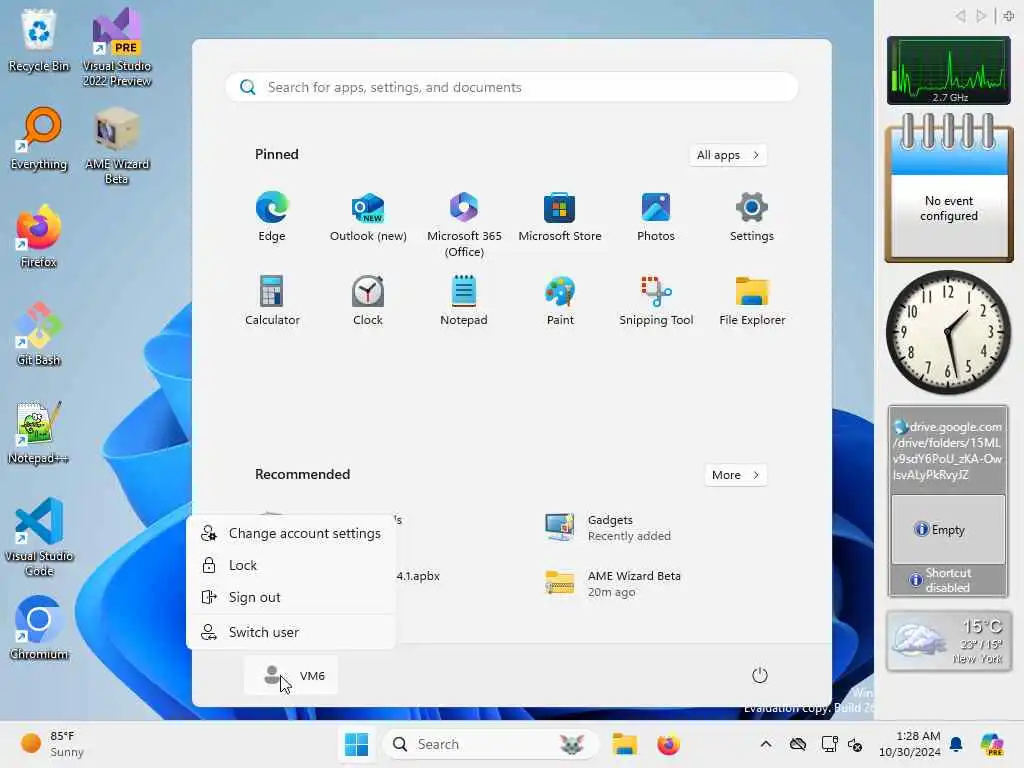This screenshot has width=1024, height=768.
Task: Expand More recommended items
Action: 735,475
